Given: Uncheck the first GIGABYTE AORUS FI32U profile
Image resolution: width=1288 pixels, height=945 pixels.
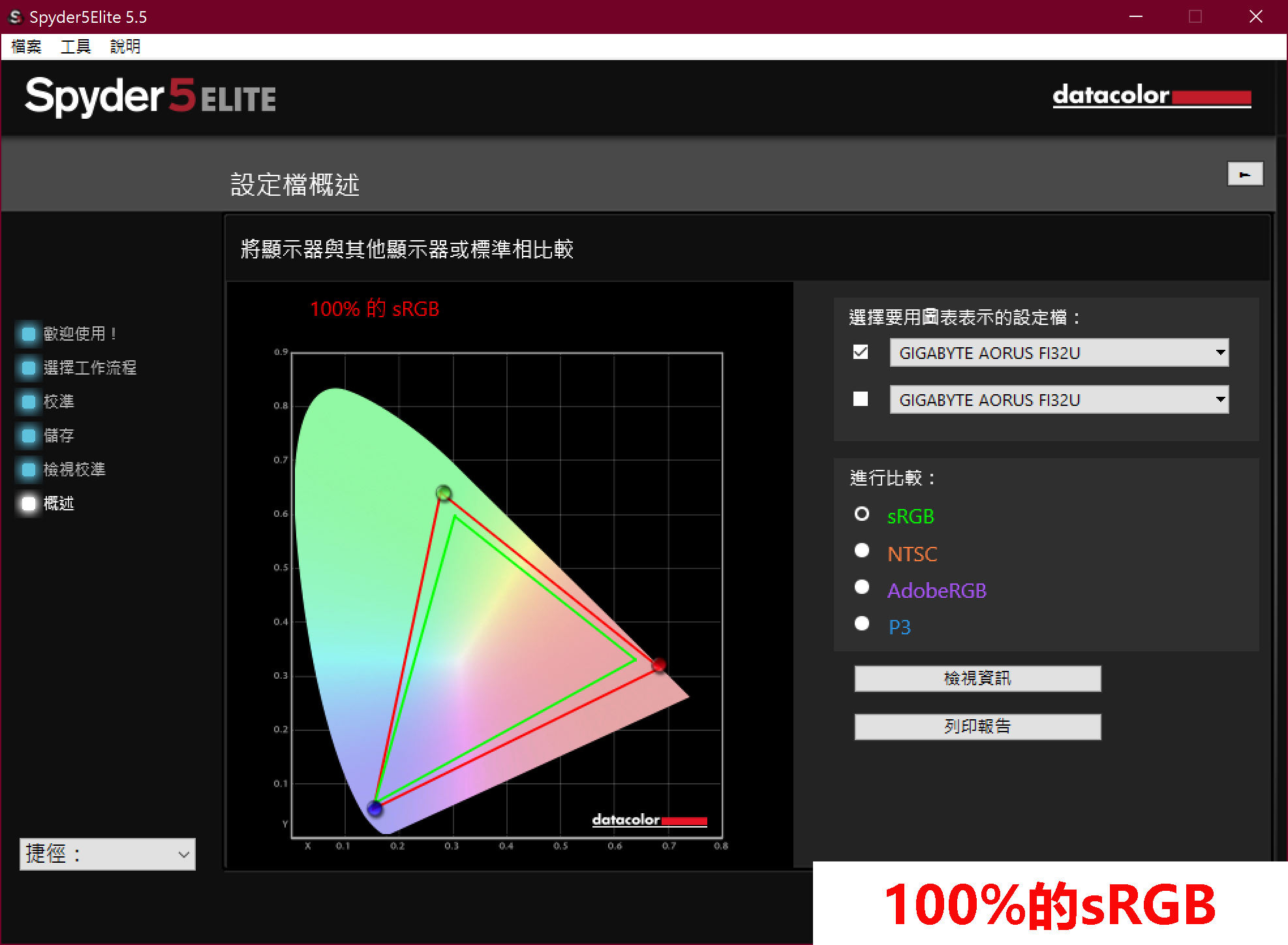Looking at the screenshot, I should click(x=860, y=352).
